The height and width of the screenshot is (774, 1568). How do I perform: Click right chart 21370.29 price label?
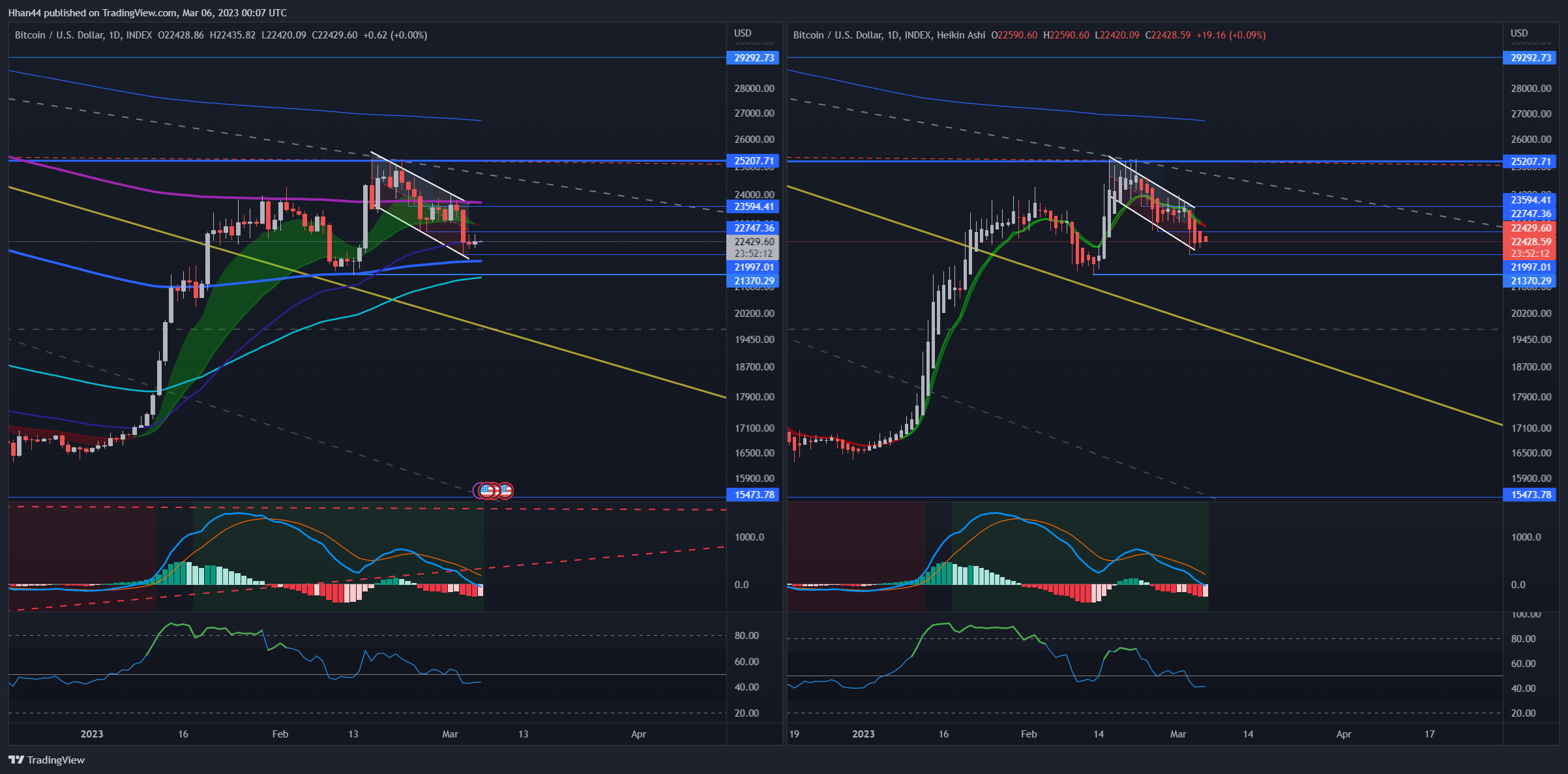point(1530,281)
